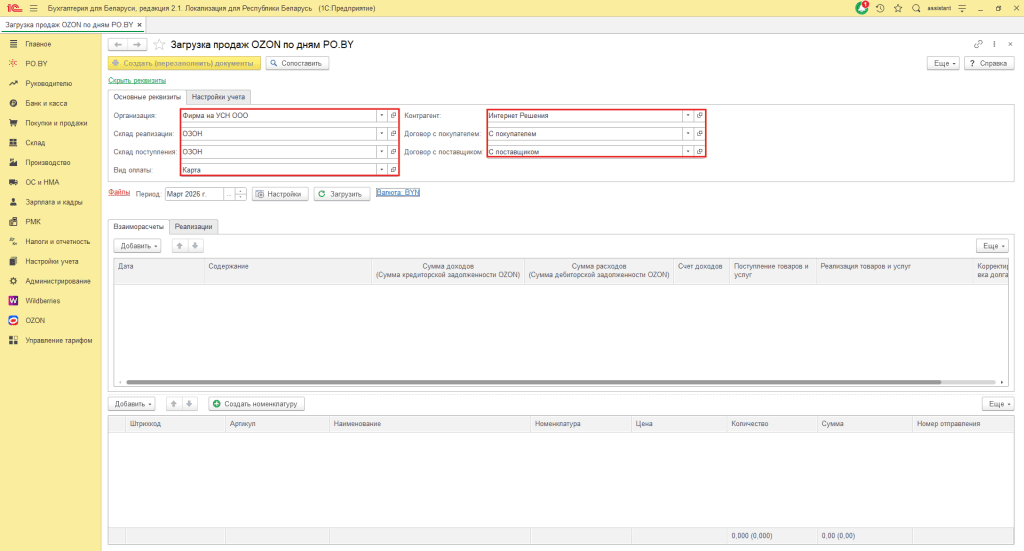Move row down in Взаиморасчеты table
This screenshot has height=551, width=1024.
click(195, 246)
